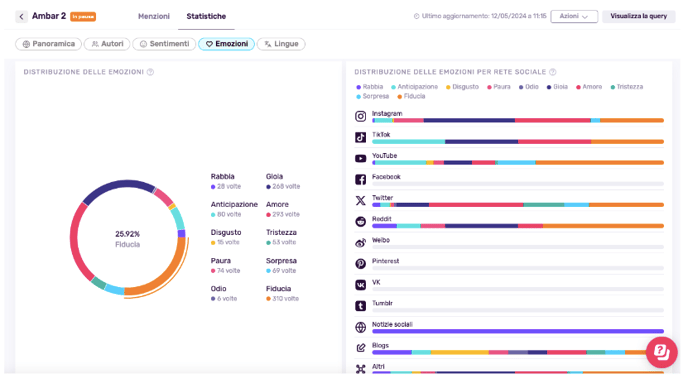
Task: Click the Weibo network icon
Action: click(360, 243)
